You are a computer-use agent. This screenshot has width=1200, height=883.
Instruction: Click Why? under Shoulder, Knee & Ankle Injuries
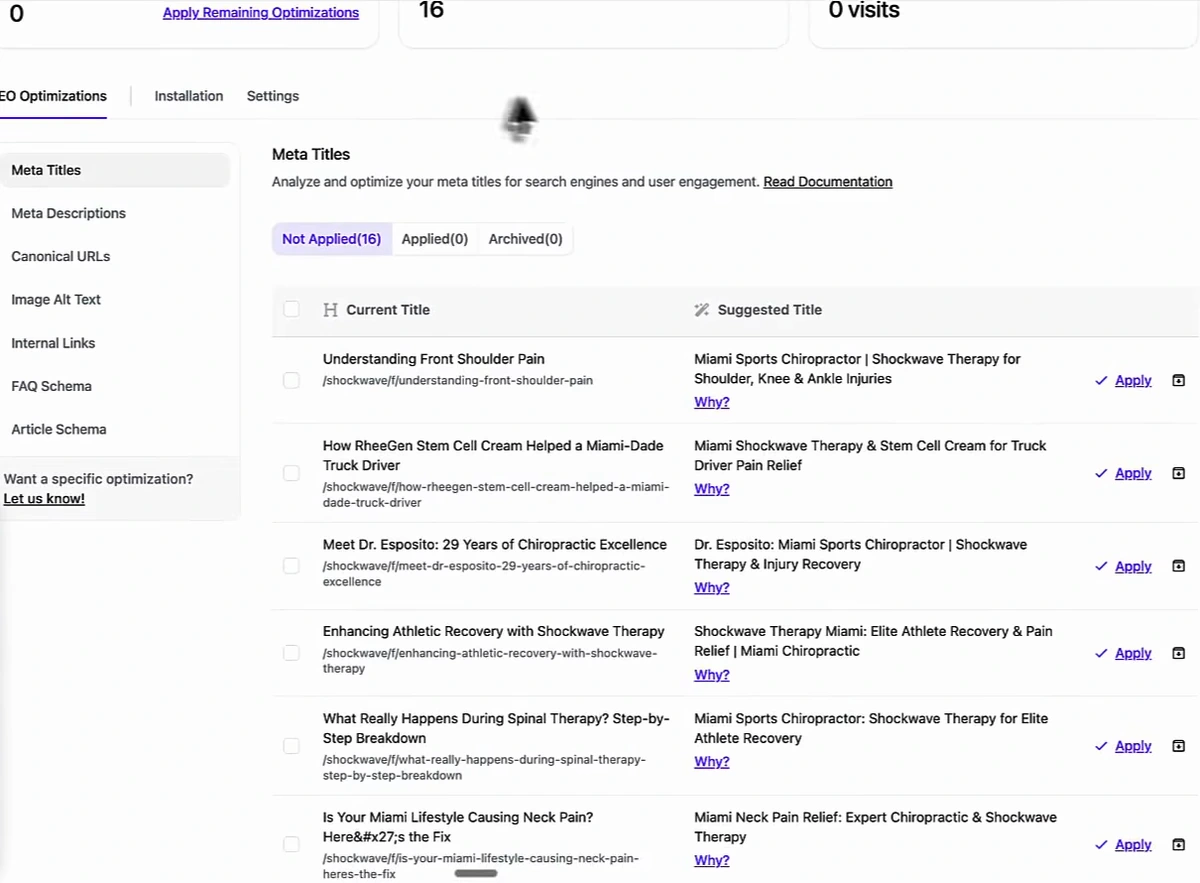[x=712, y=402]
